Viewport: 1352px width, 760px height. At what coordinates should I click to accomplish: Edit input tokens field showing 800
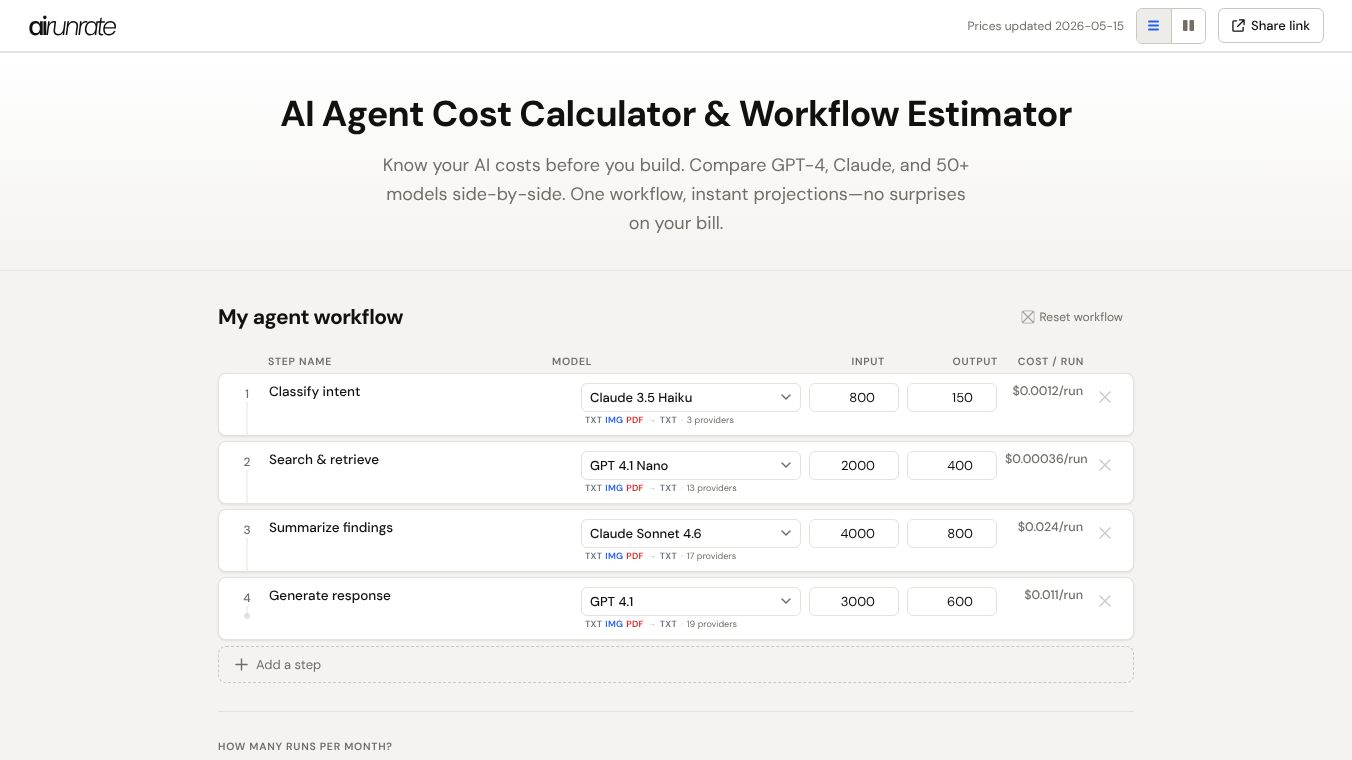(854, 398)
